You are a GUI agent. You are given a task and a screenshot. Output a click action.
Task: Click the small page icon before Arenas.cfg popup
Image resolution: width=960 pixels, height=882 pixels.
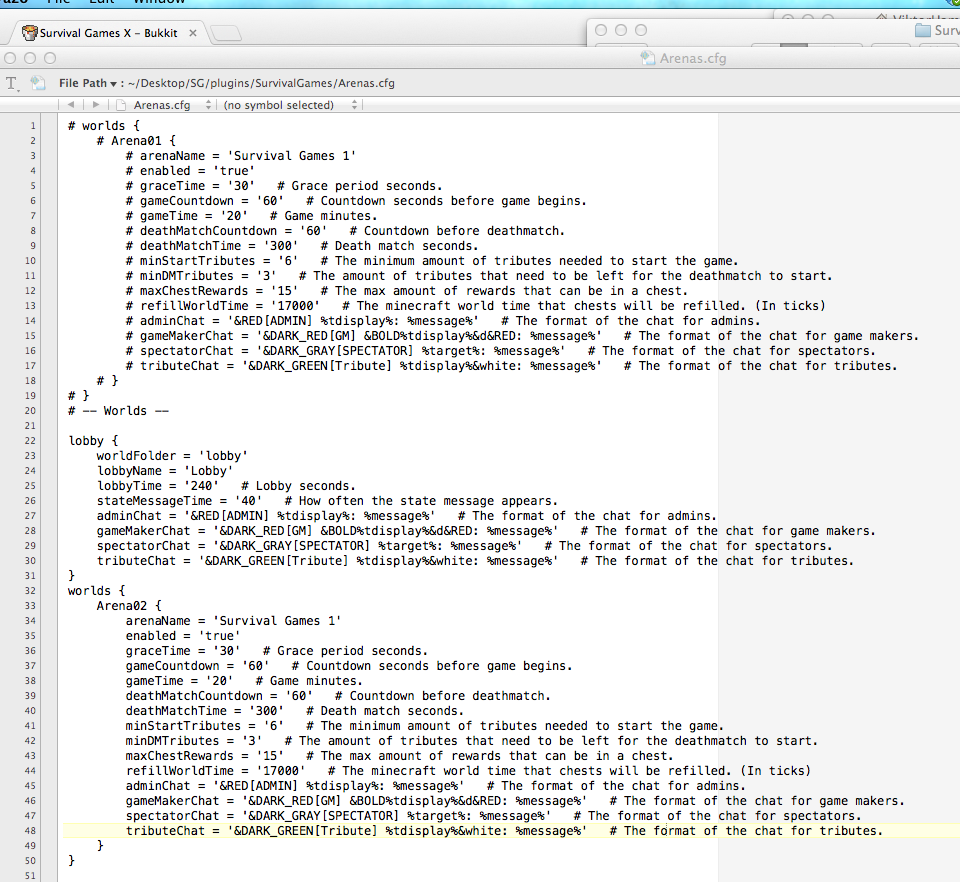coord(121,105)
